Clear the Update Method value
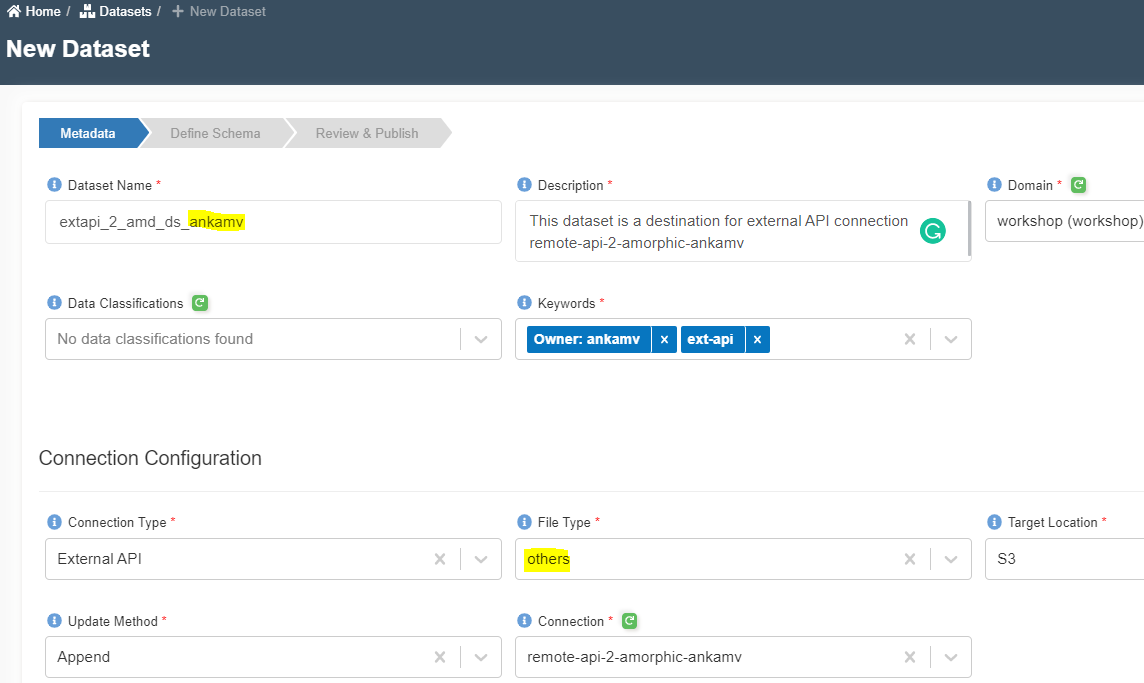 tap(440, 657)
